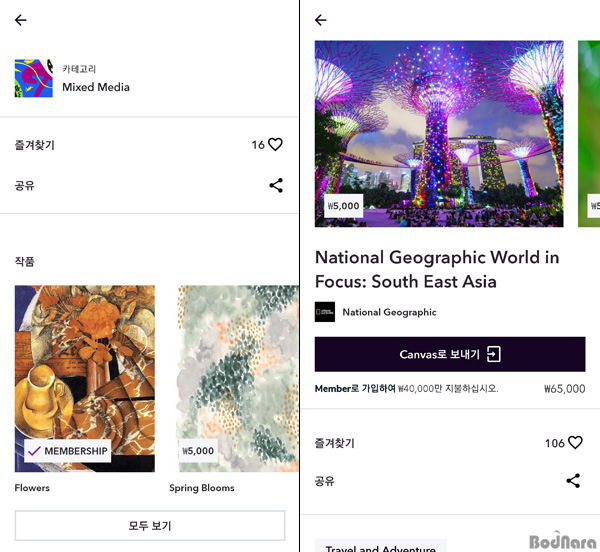This screenshot has width=600, height=552.
Task: Select the ₩65,000 collection price
Action: click(564, 389)
